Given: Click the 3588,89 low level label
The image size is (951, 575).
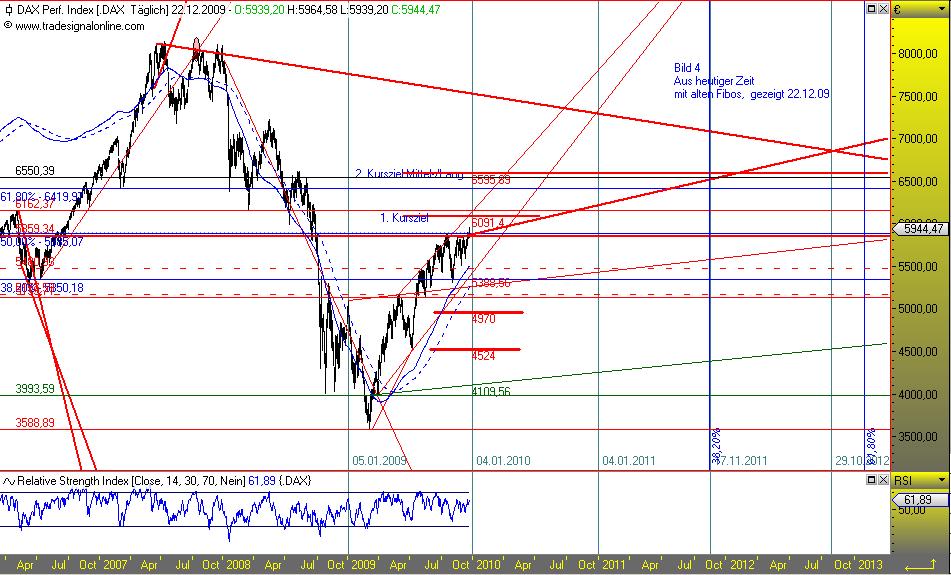Looking at the screenshot, I should click(x=35, y=423).
